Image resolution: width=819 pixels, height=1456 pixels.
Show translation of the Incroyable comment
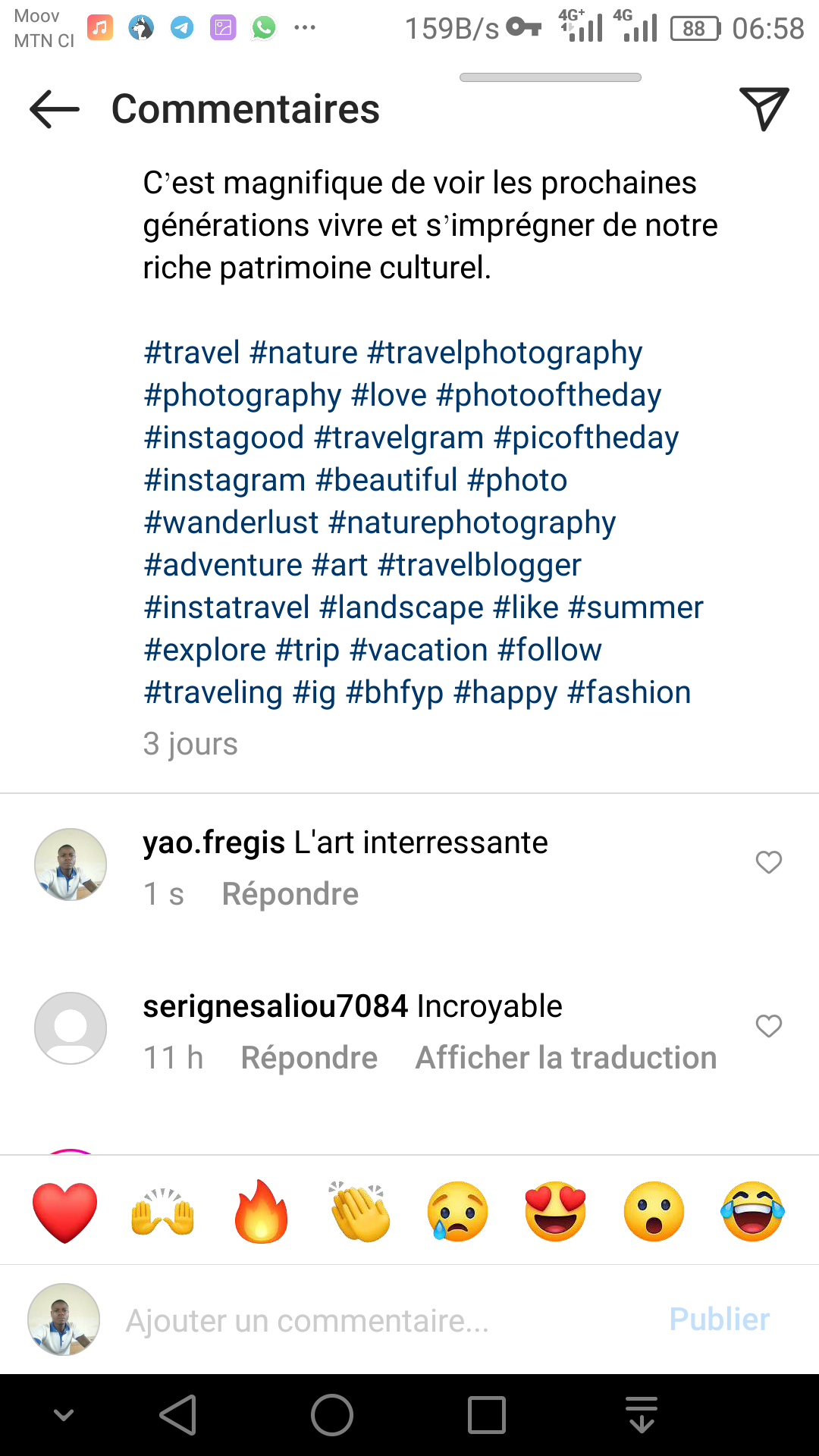click(566, 1058)
